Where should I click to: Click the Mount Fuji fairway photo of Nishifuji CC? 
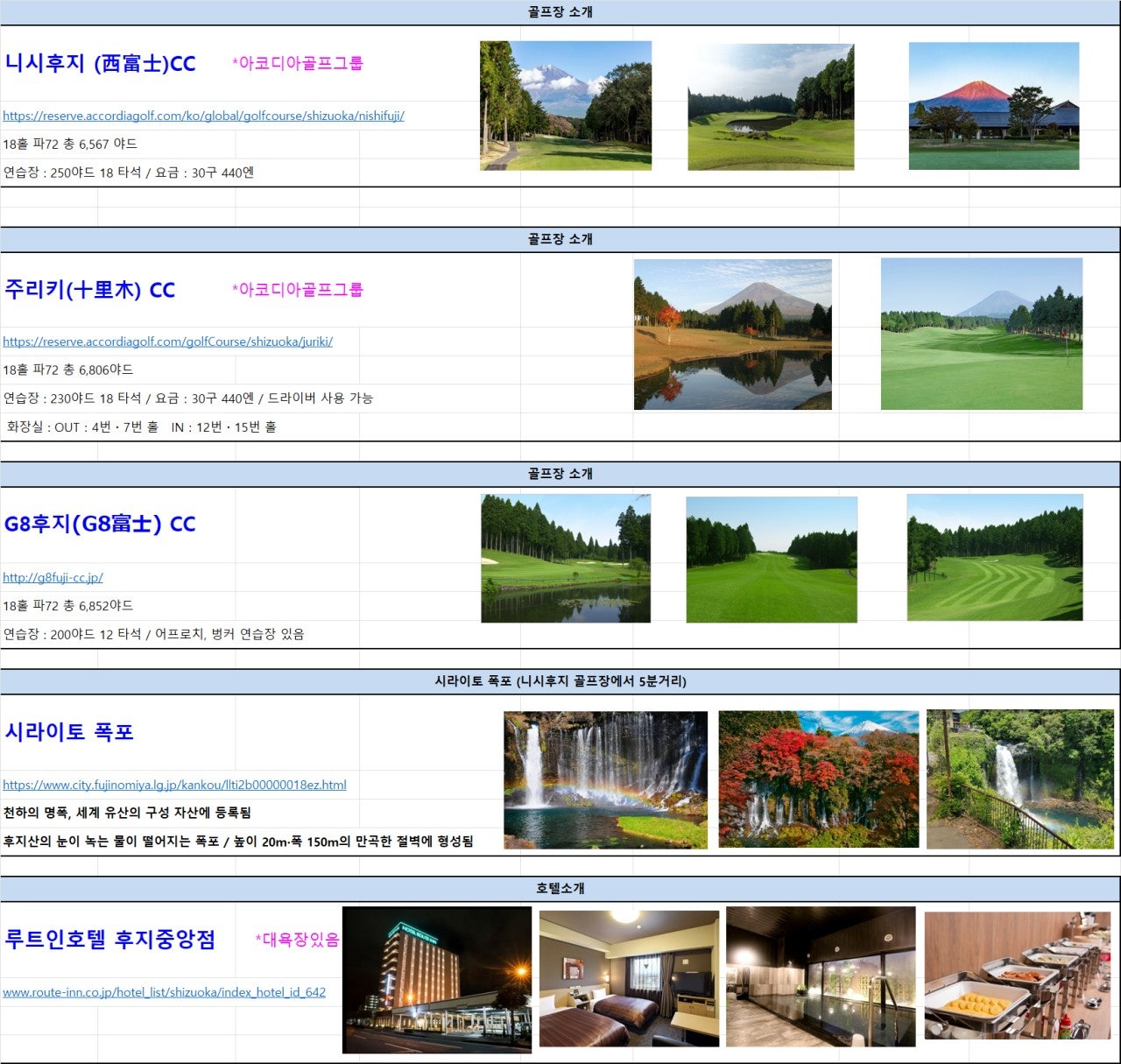565,103
